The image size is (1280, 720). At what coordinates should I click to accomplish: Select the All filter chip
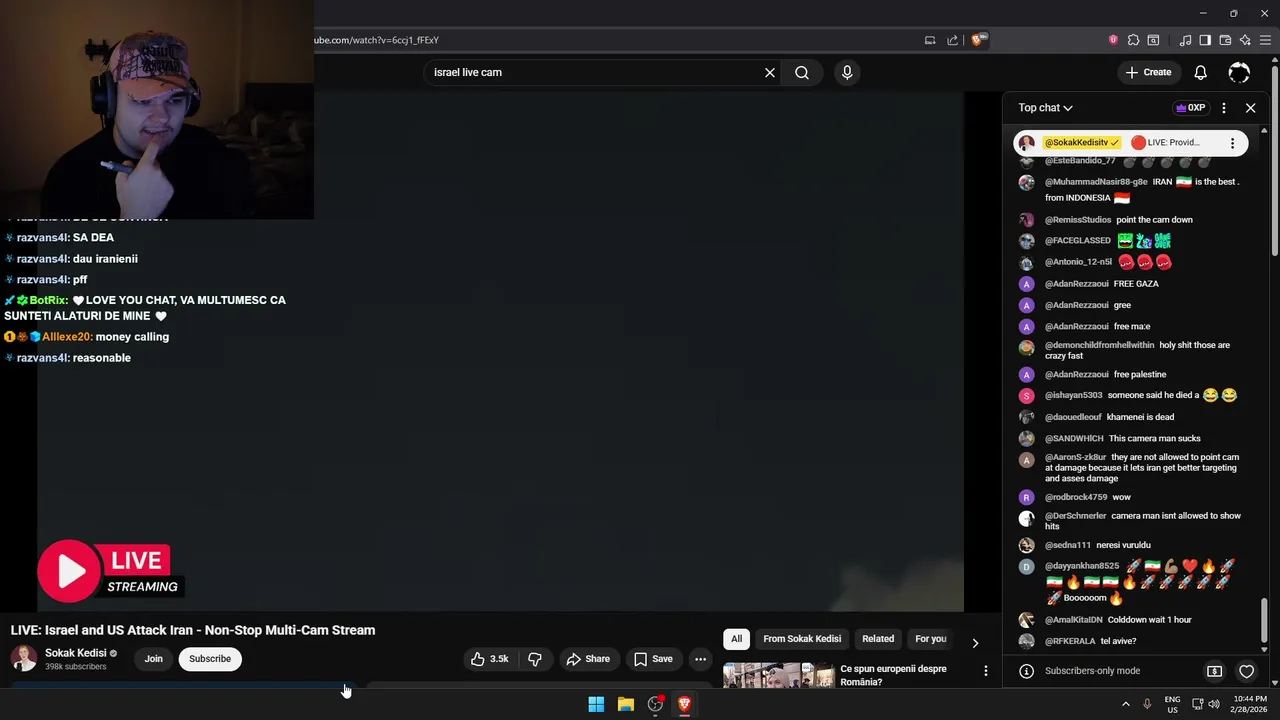(736, 639)
